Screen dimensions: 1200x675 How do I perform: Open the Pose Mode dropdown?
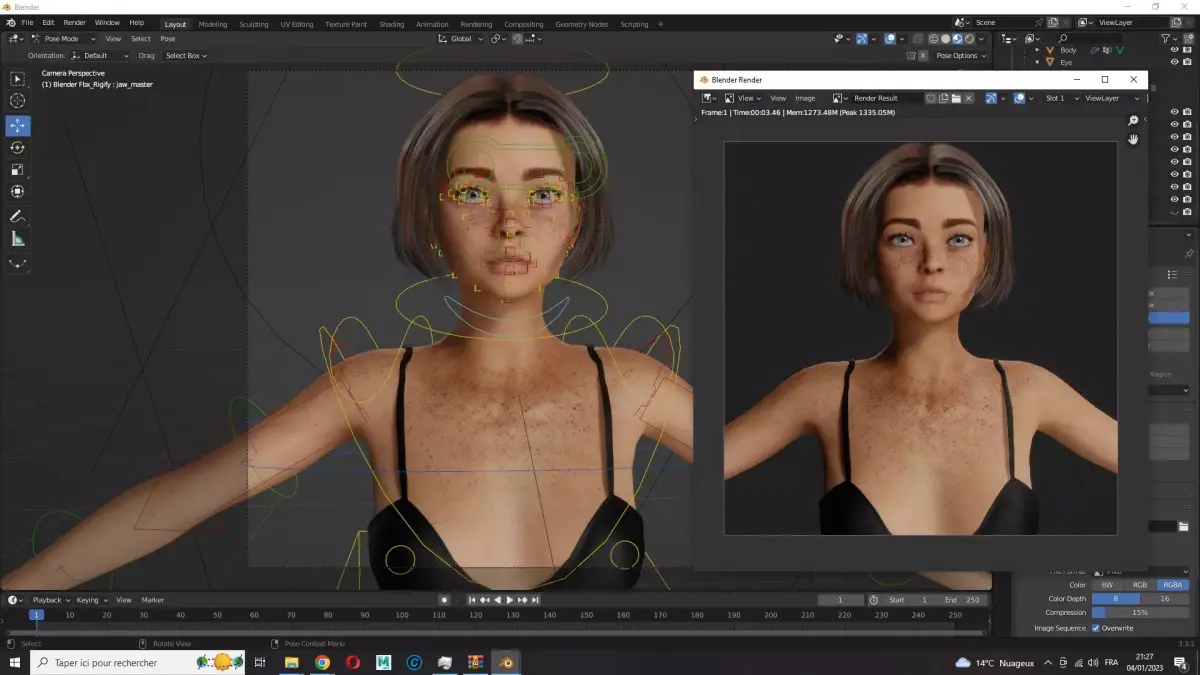(x=56, y=39)
